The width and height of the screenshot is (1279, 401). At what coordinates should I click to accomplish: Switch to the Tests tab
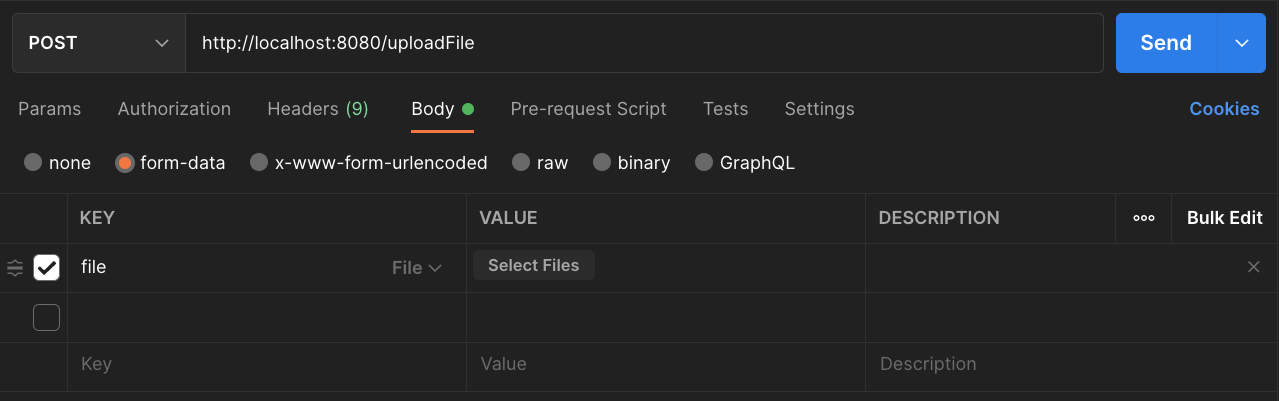click(x=725, y=109)
